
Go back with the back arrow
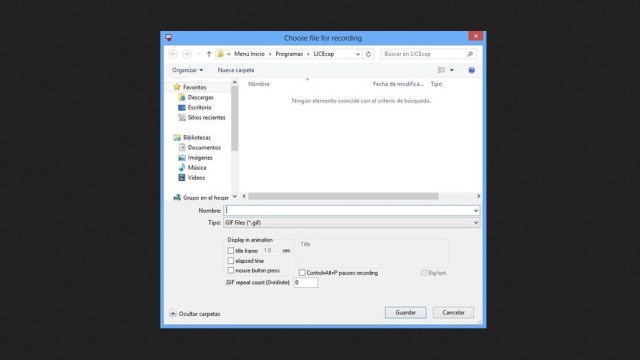(x=173, y=54)
